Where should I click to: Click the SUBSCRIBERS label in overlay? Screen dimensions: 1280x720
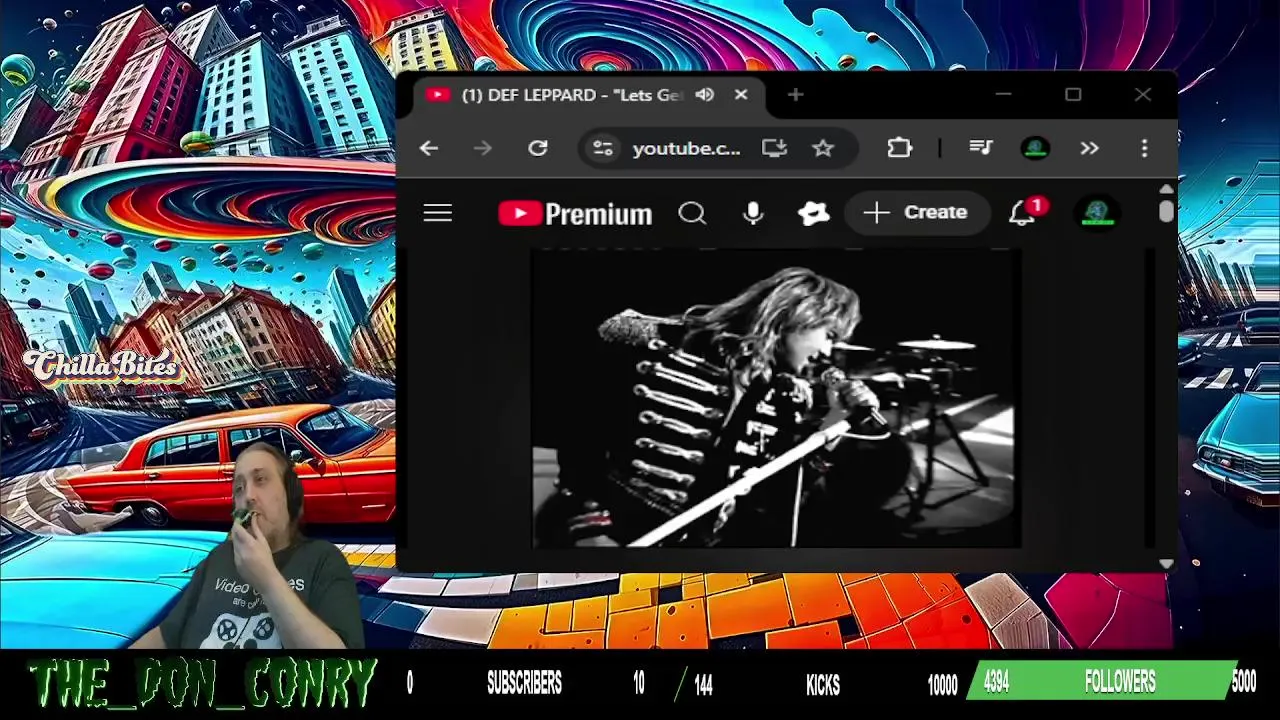524,684
